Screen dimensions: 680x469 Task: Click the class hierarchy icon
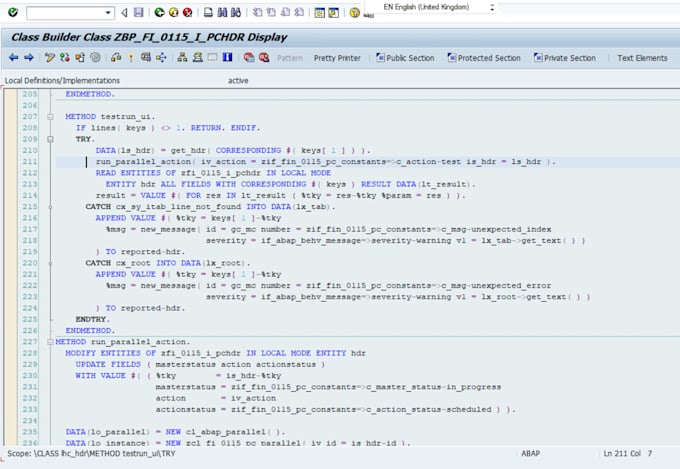click(x=182, y=57)
